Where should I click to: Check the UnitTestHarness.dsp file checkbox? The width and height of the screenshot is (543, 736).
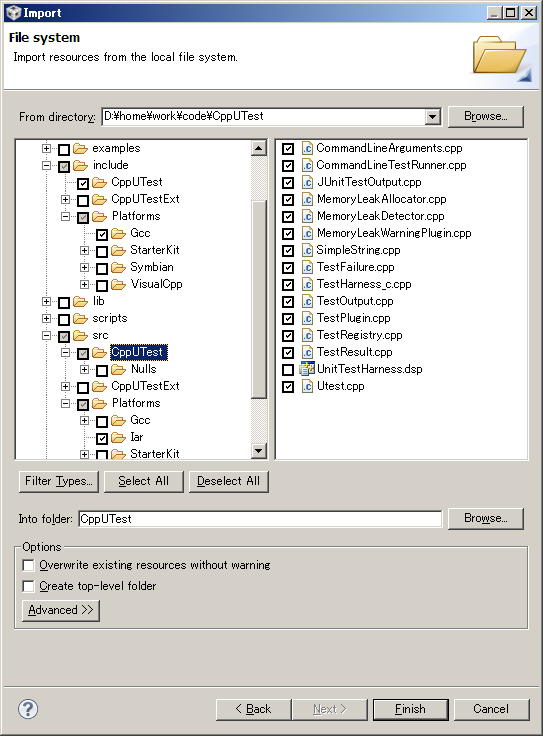coord(288,370)
